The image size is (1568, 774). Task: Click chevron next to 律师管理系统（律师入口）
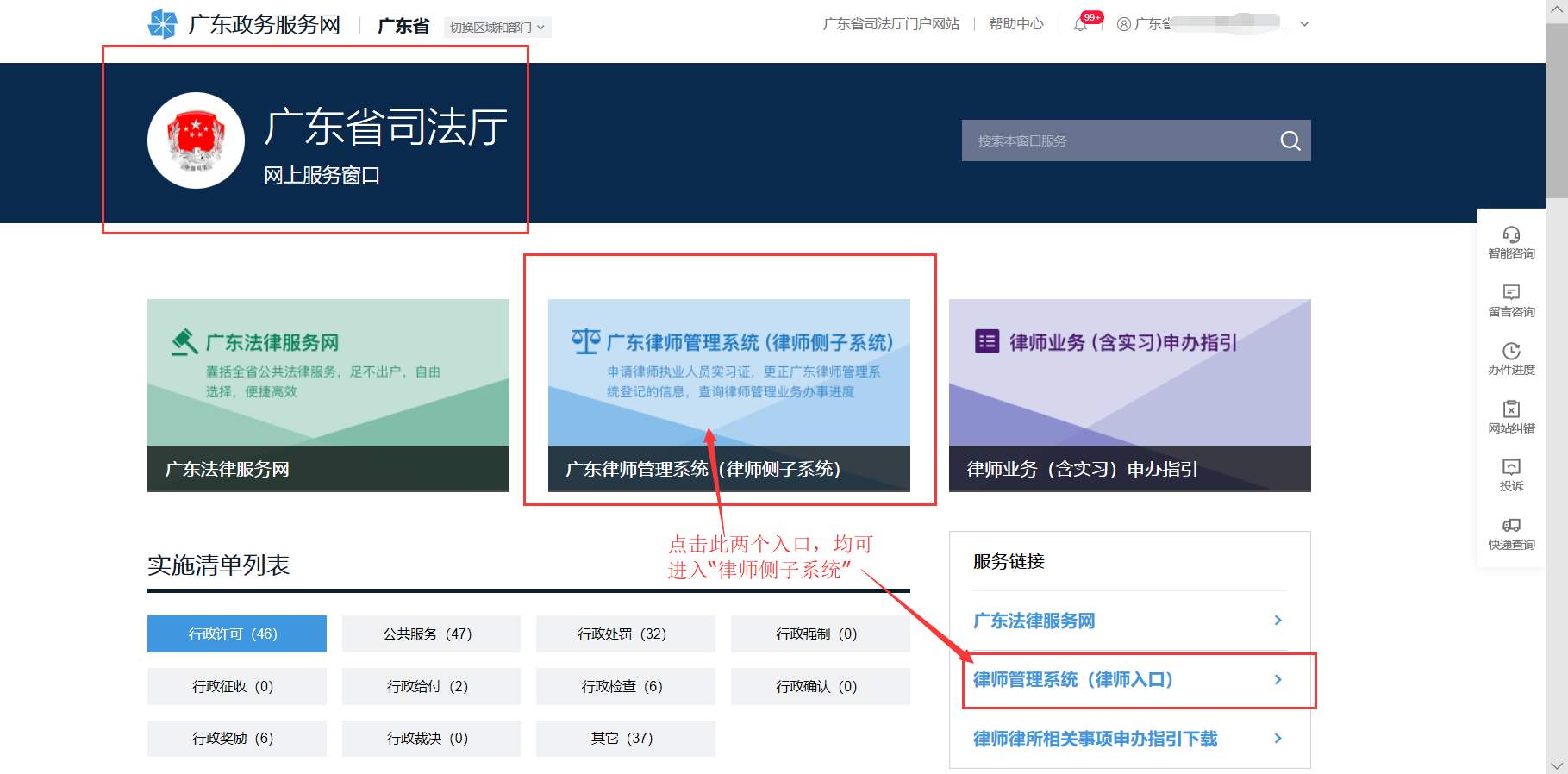coord(1278,680)
